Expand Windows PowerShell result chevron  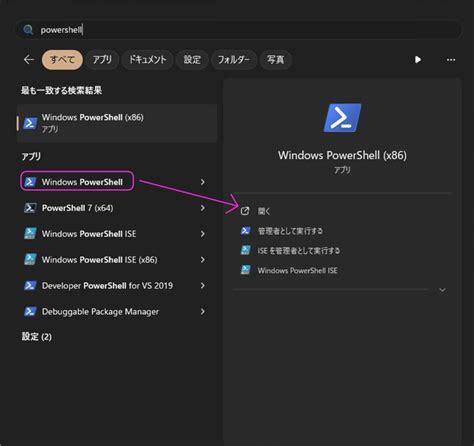tap(202, 182)
